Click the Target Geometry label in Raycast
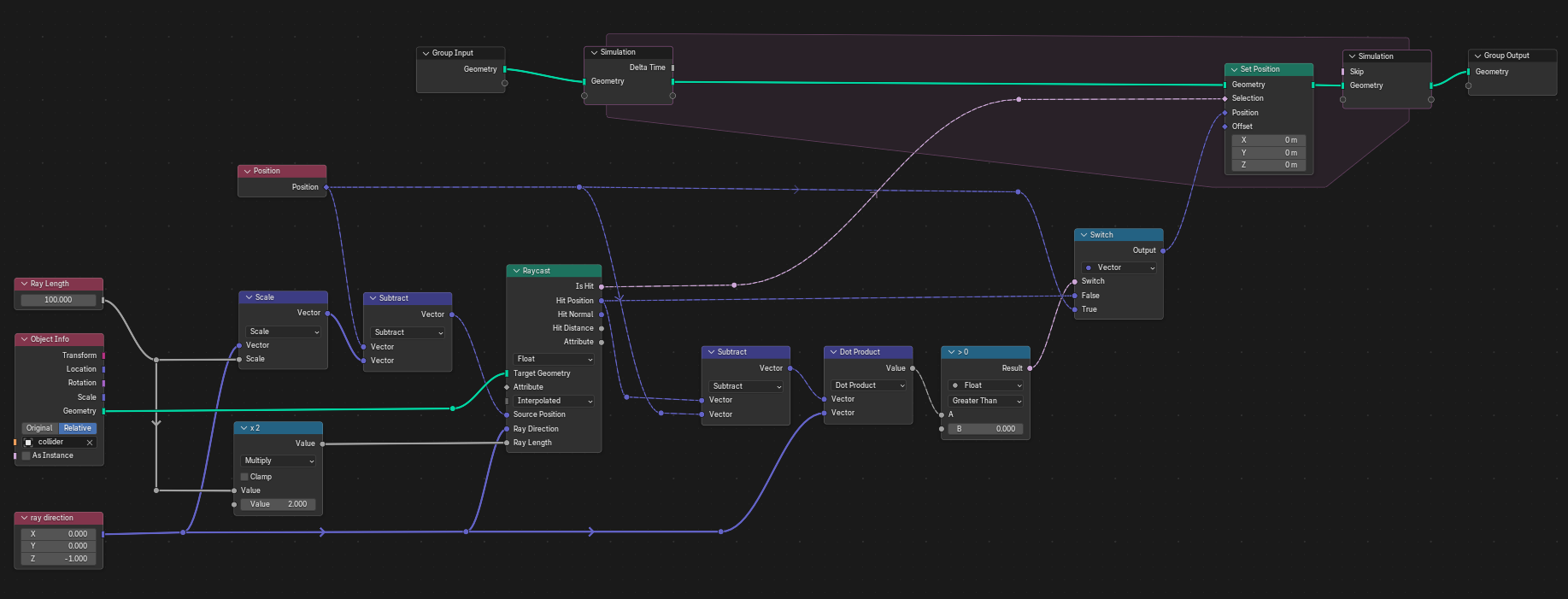 point(542,373)
